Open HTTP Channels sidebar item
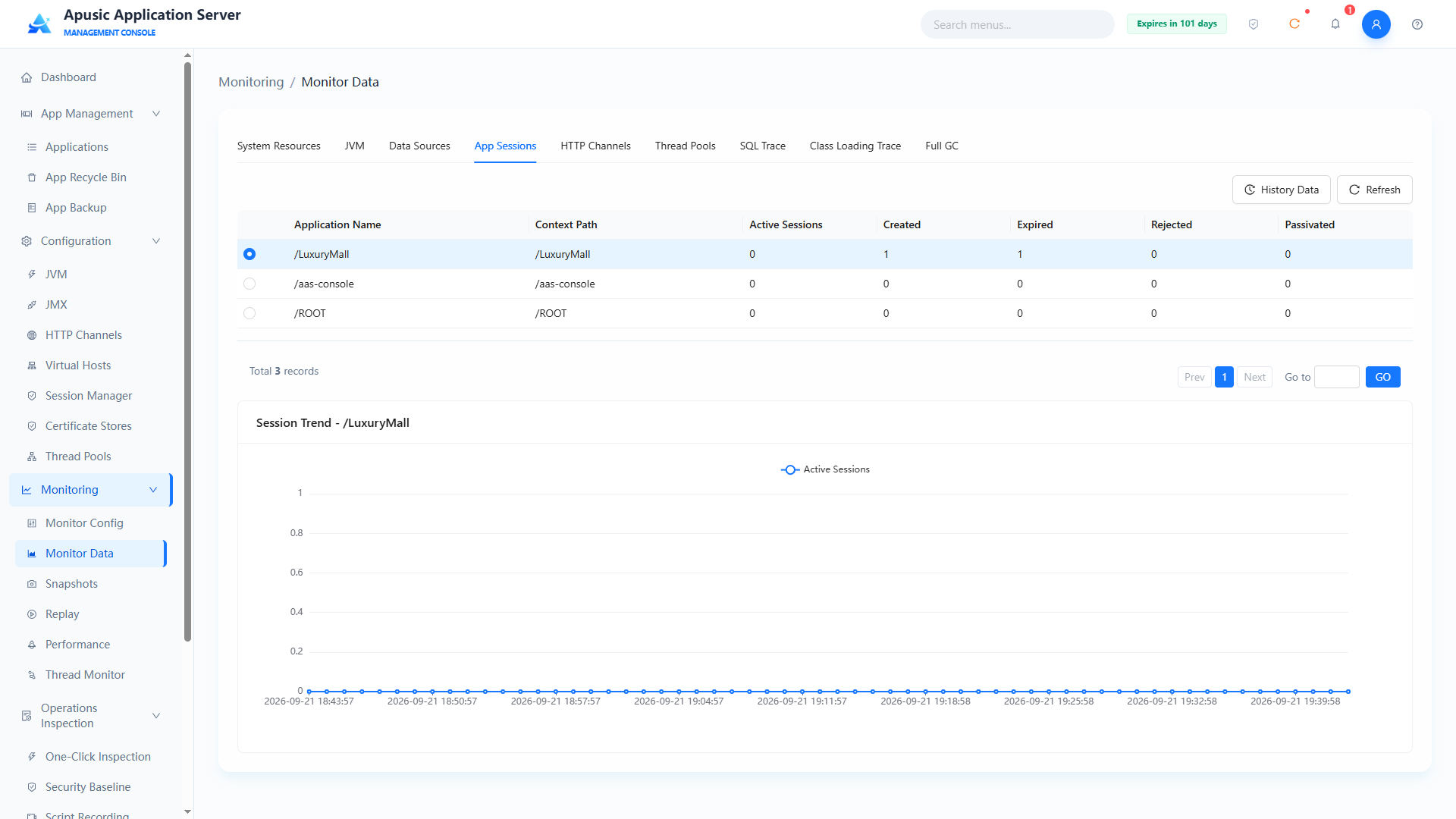 [83, 335]
